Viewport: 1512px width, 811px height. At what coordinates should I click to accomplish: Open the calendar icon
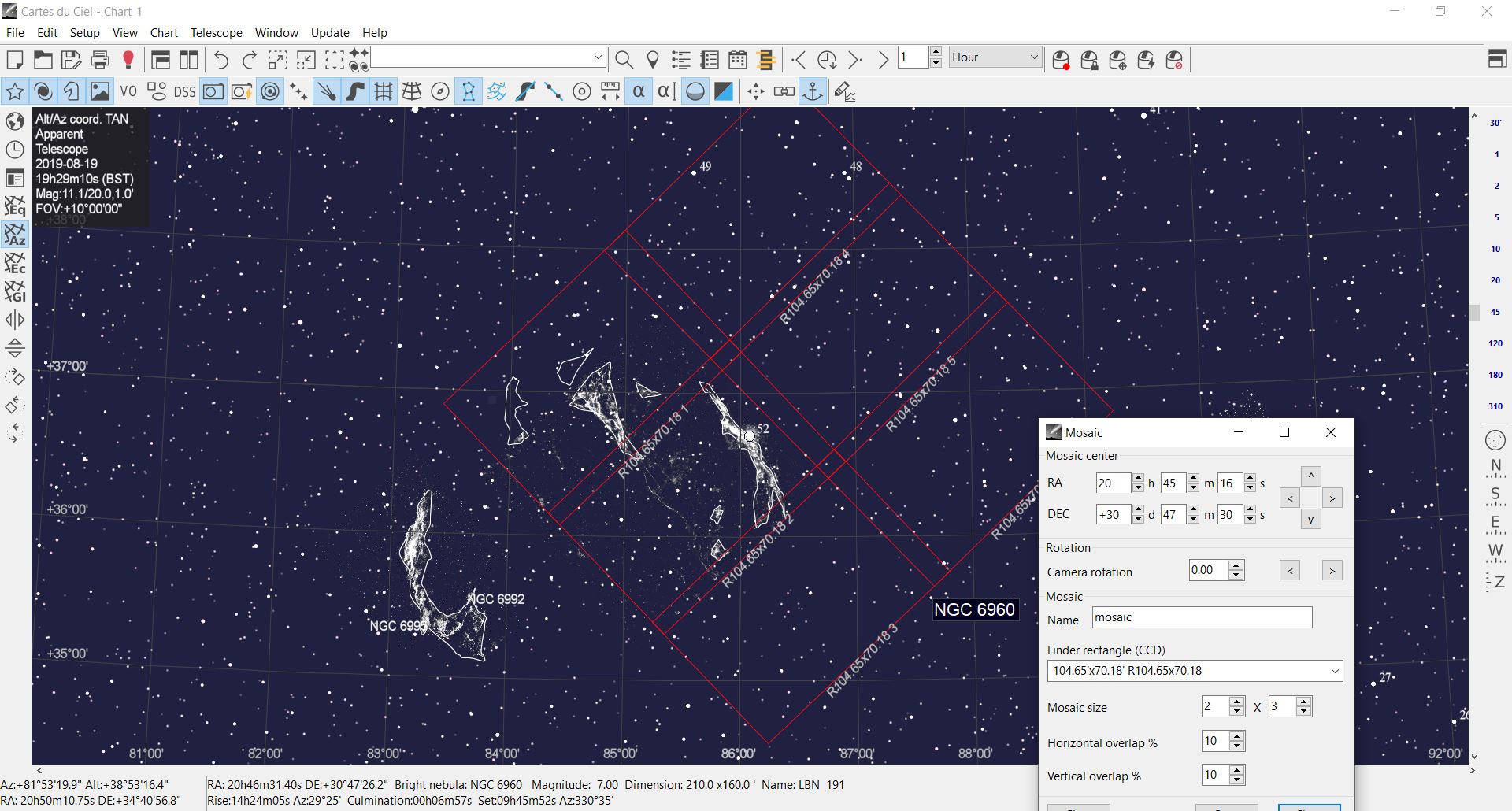coord(738,60)
